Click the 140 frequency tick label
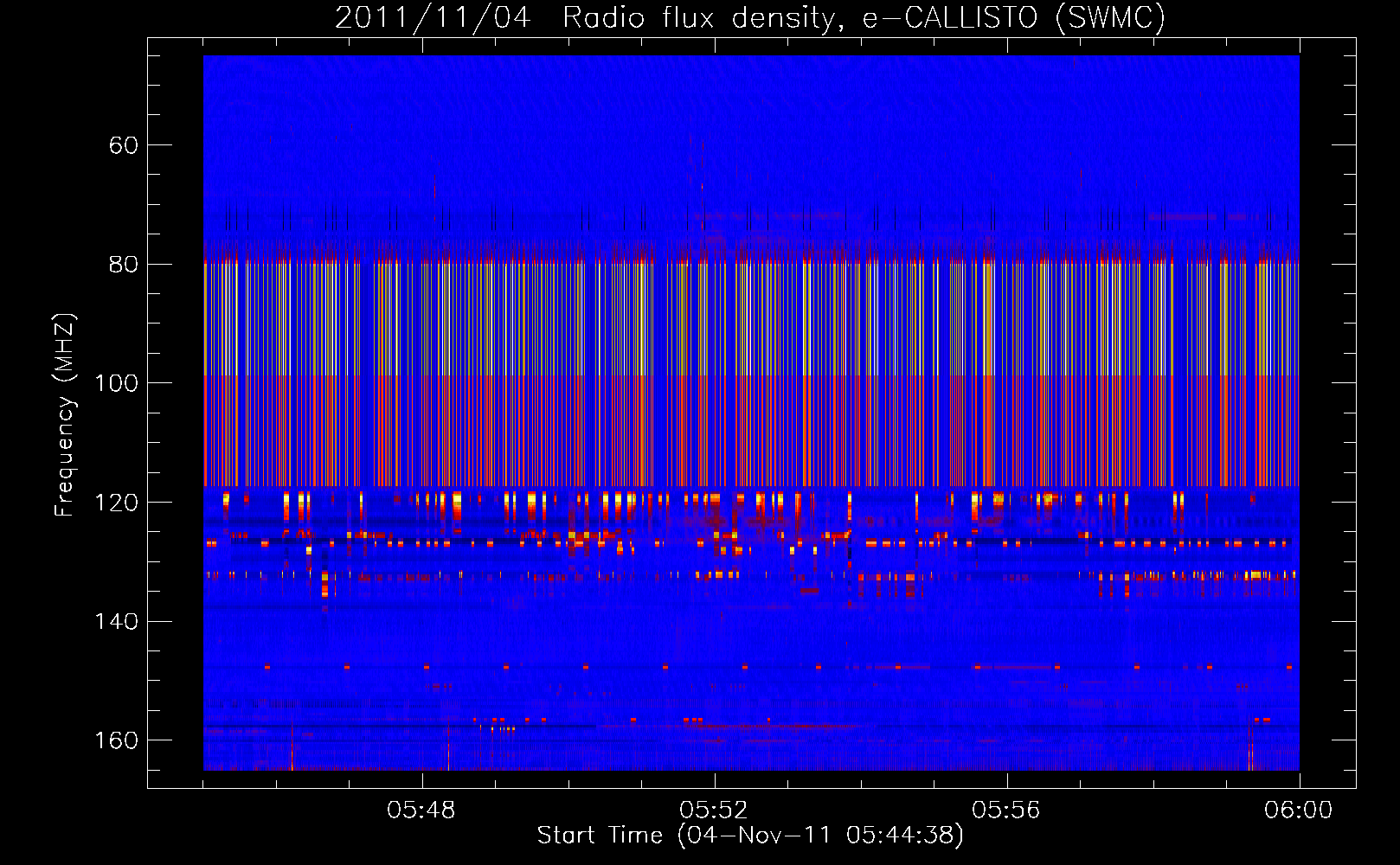 pos(117,622)
